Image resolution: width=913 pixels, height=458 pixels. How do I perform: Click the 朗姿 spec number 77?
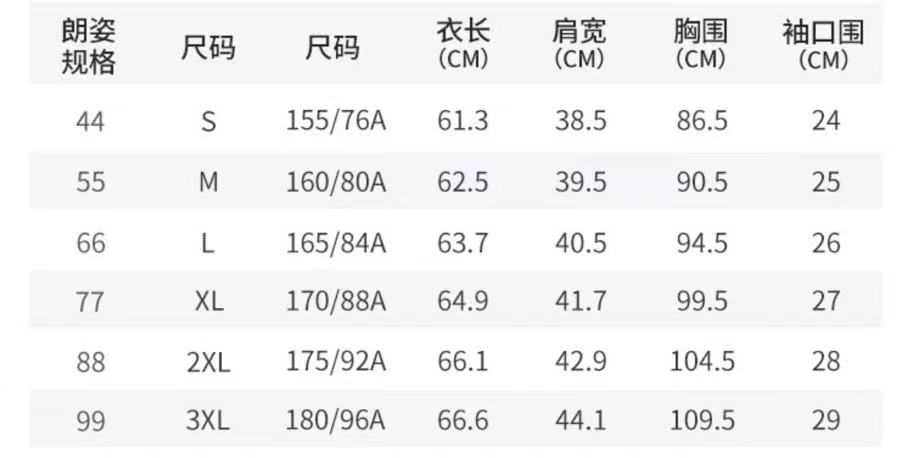pyautogui.click(x=90, y=302)
